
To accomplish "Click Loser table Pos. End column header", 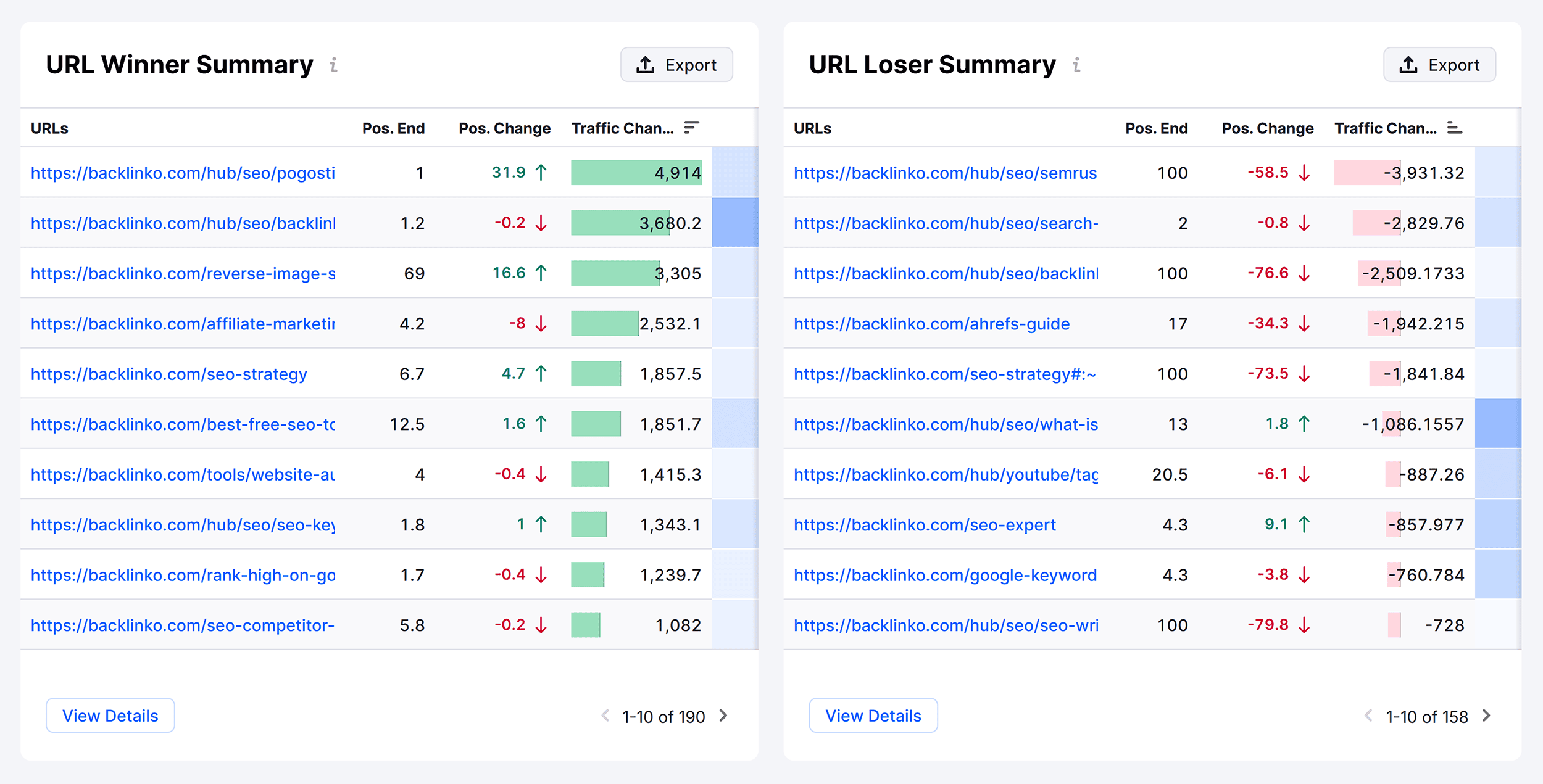I will pos(1156,128).
